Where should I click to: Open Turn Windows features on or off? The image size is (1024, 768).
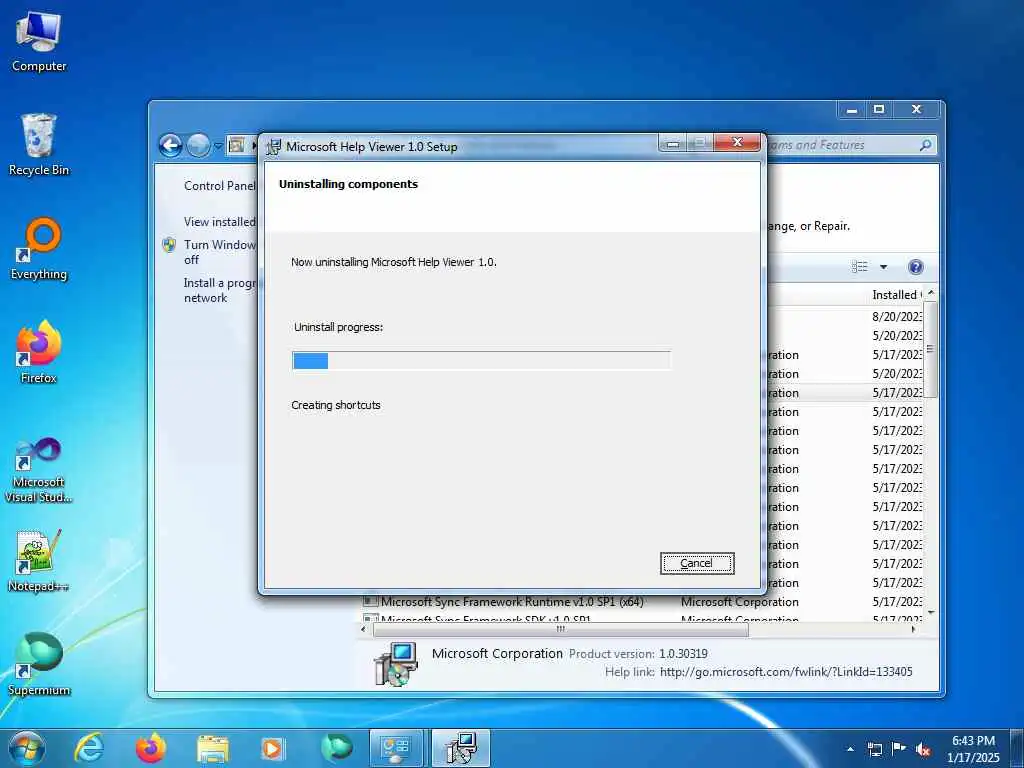pyautogui.click(x=219, y=252)
